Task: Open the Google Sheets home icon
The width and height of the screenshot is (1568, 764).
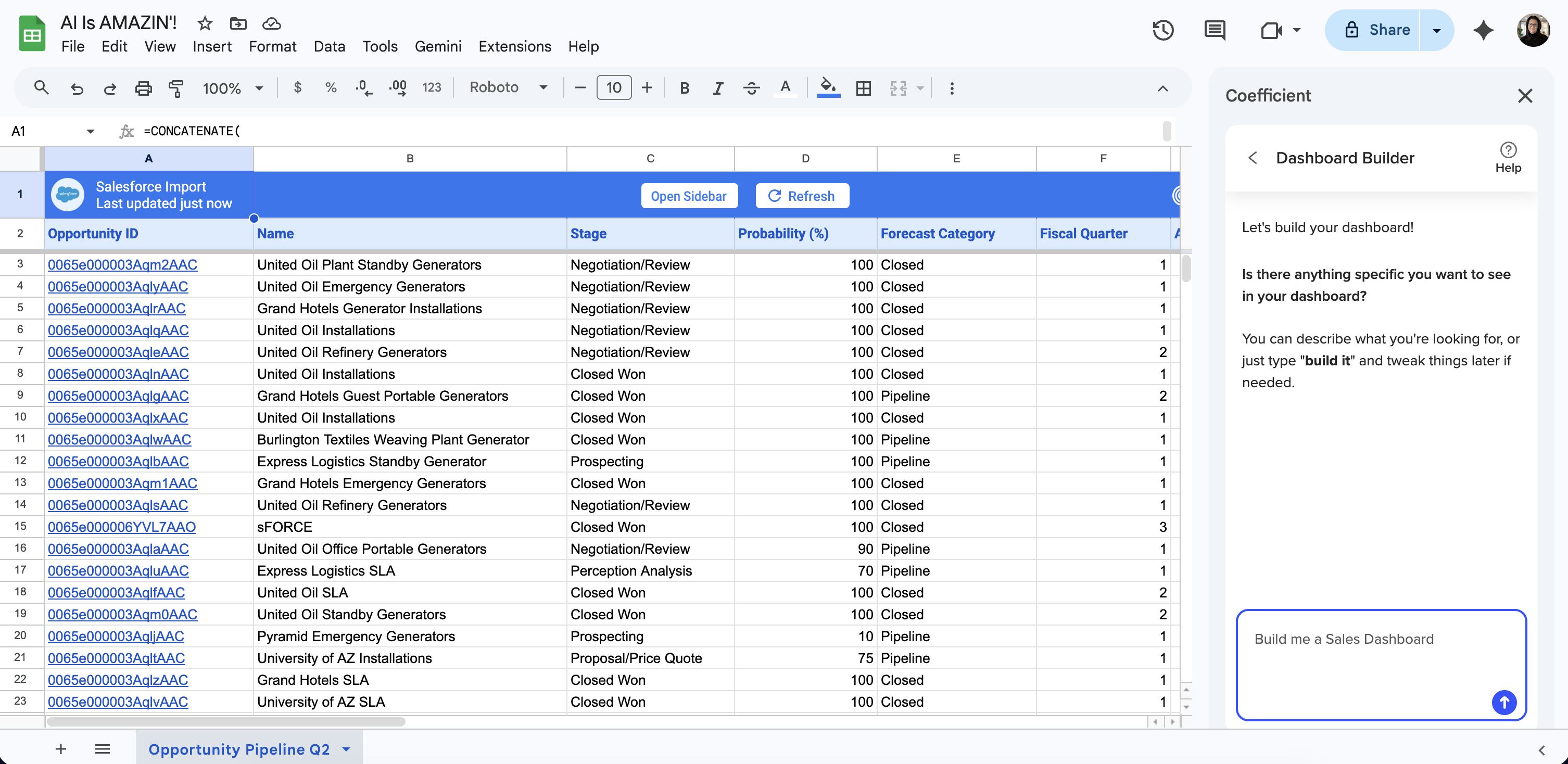Action: 32,33
